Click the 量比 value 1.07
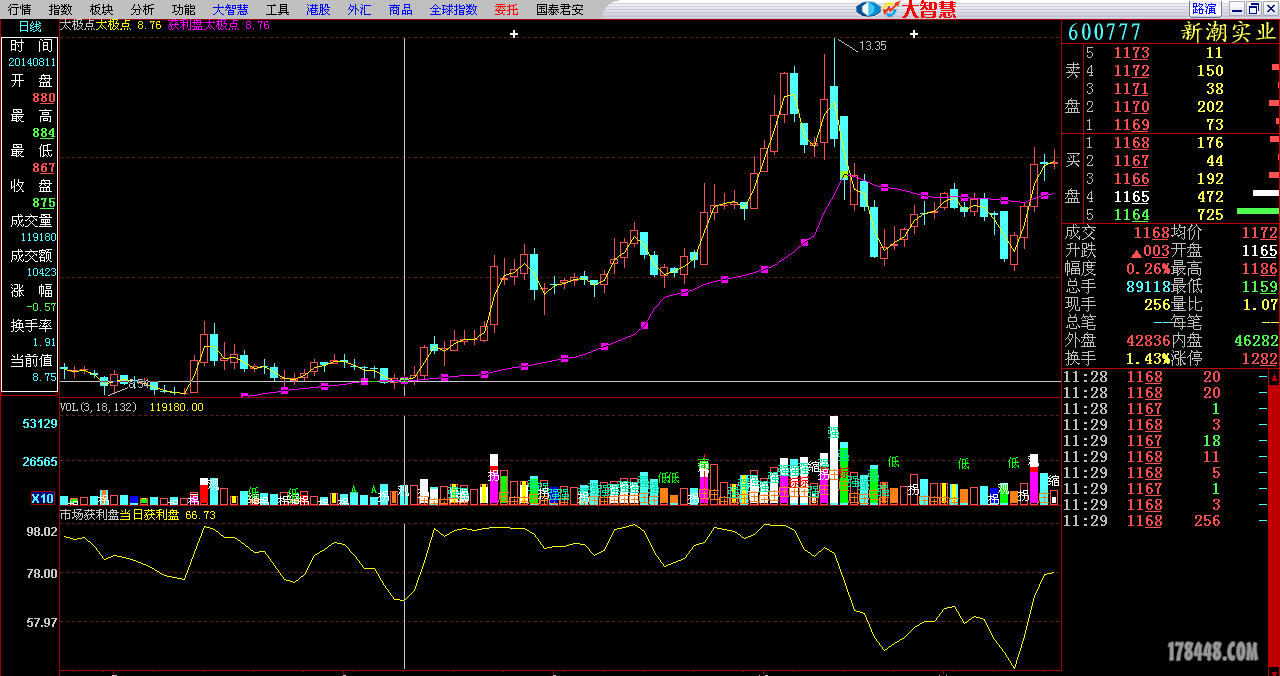This screenshot has width=1280, height=676. pyautogui.click(x=1260, y=304)
